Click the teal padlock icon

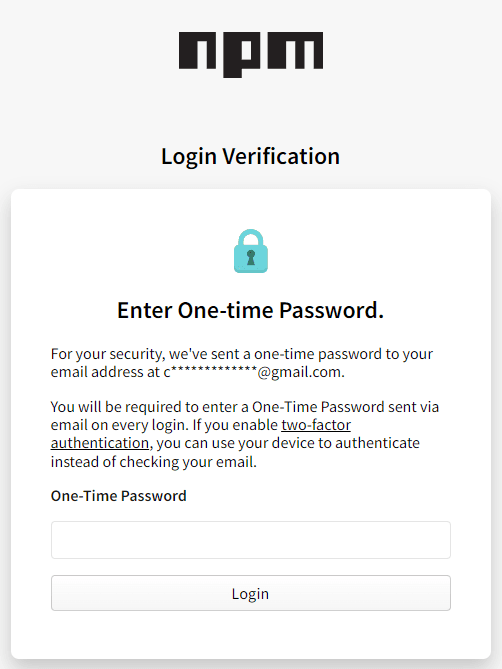[251, 251]
